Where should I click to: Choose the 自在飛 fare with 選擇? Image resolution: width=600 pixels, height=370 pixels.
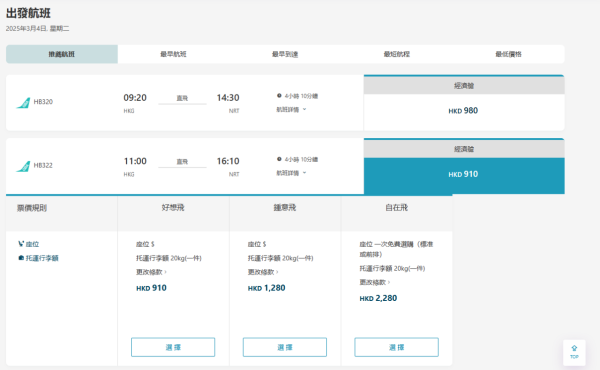click(396, 347)
